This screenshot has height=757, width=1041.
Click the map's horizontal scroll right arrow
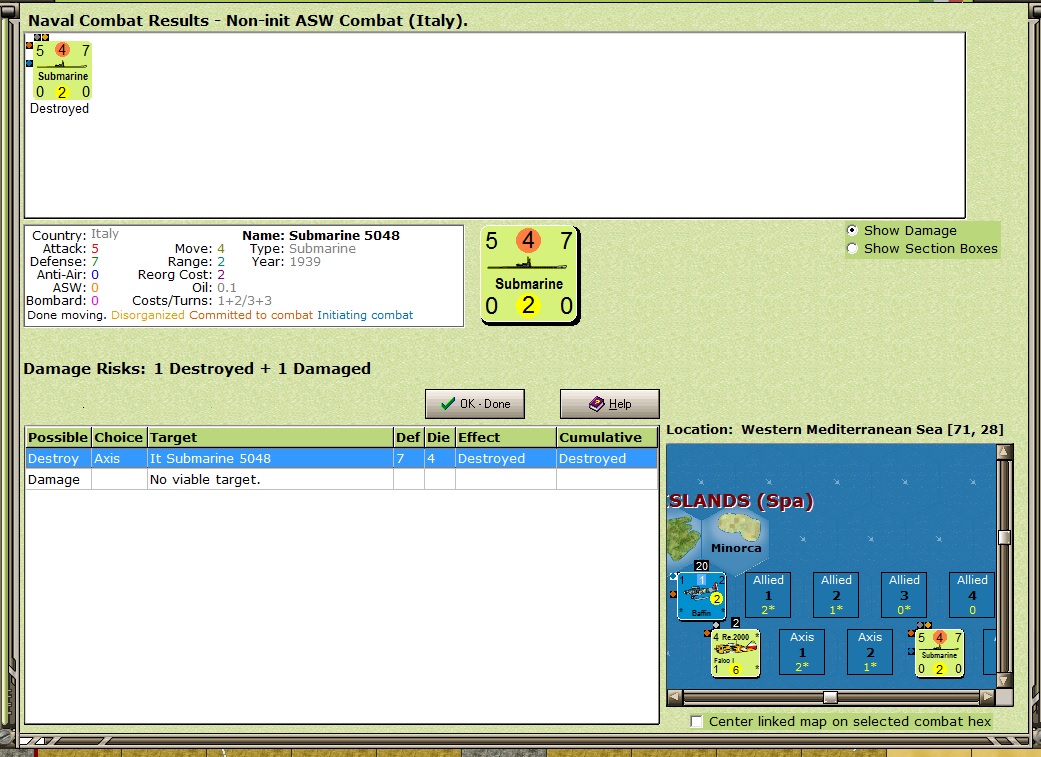(988, 697)
